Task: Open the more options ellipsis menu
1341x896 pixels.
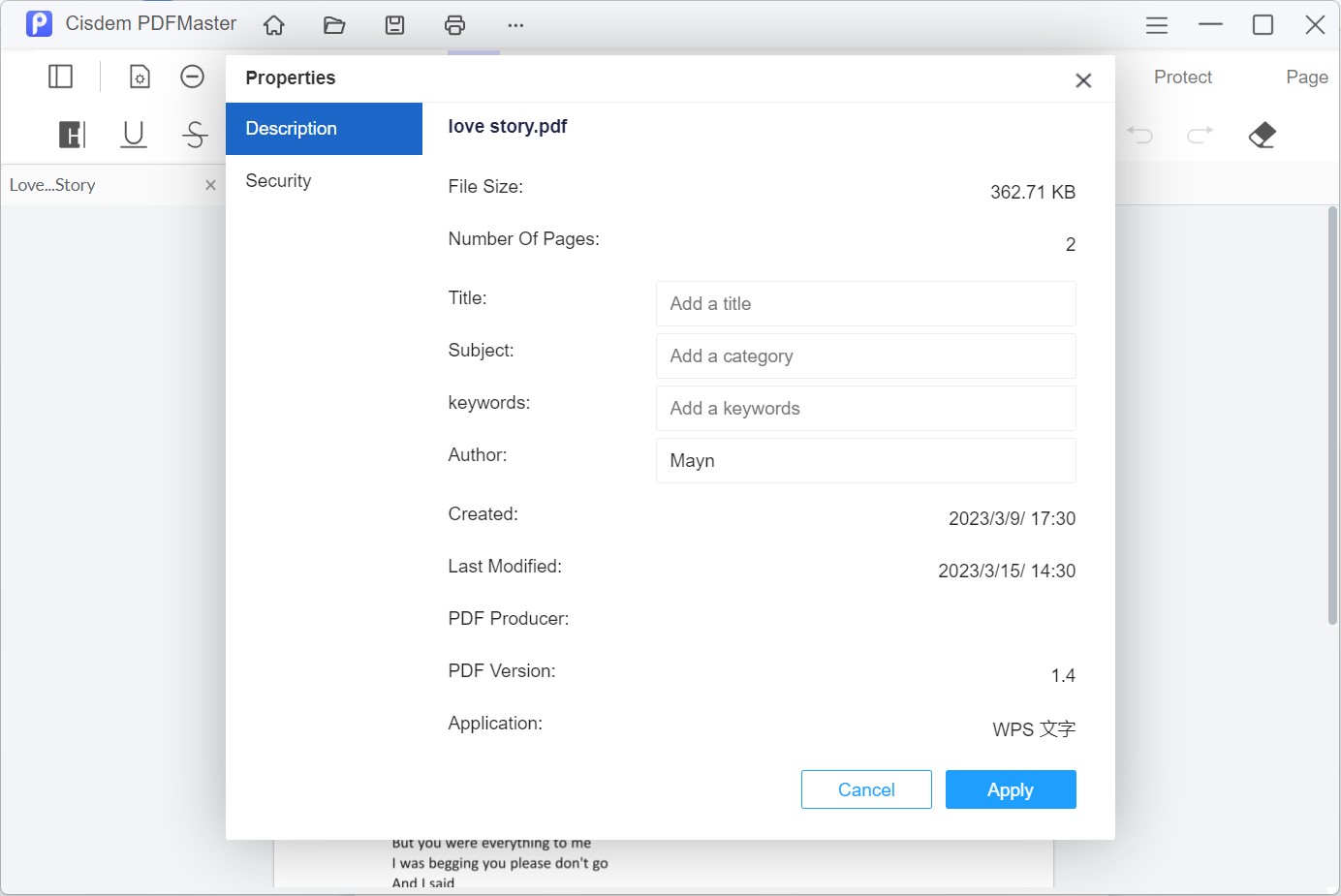Action: 515,24
